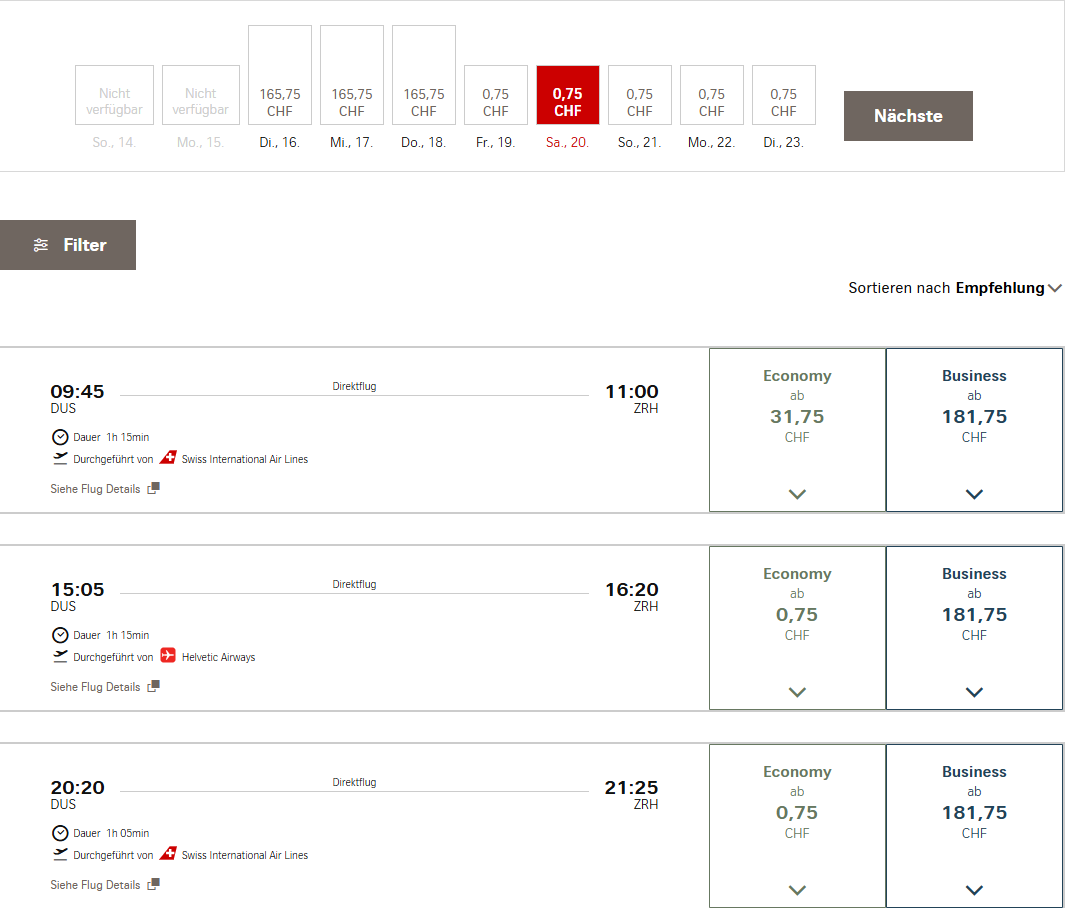The width and height of the screenshot is (1081, 908).
Task: Click the Filter sliders icon
Action: click(41, 245)
